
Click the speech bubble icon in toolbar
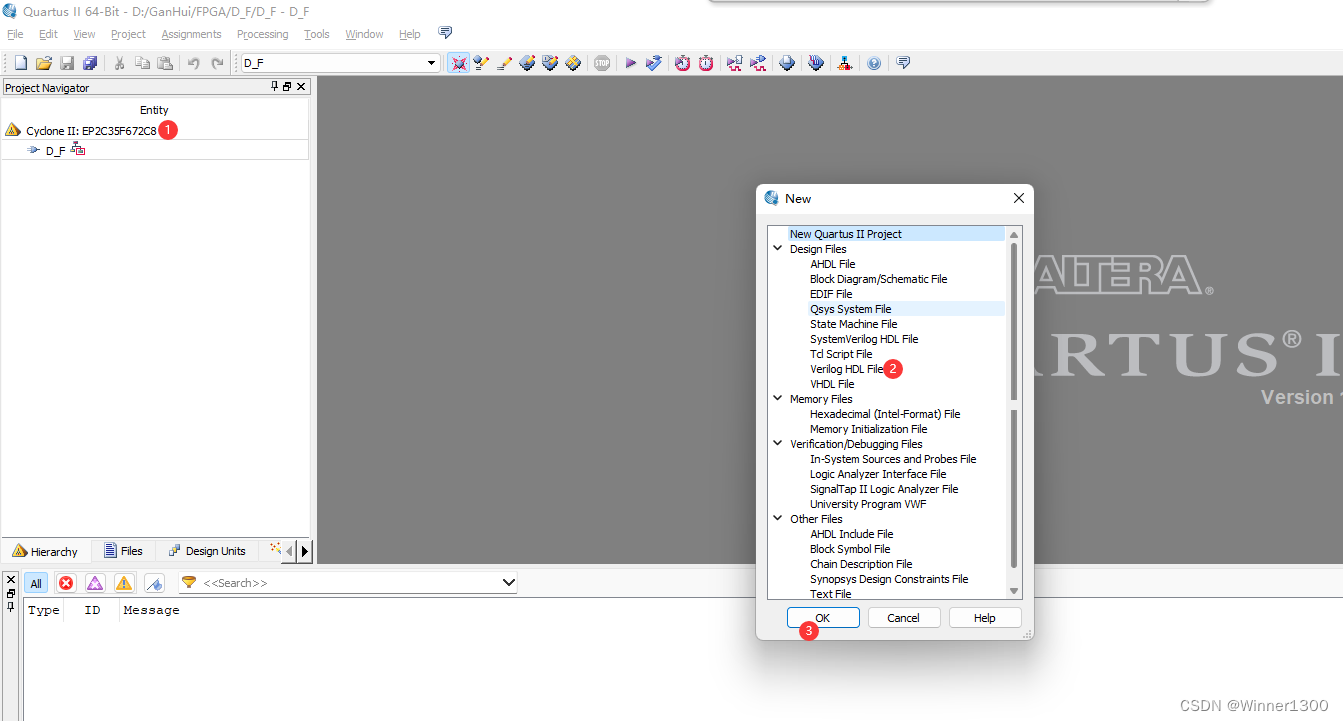[x=903, y=63]
